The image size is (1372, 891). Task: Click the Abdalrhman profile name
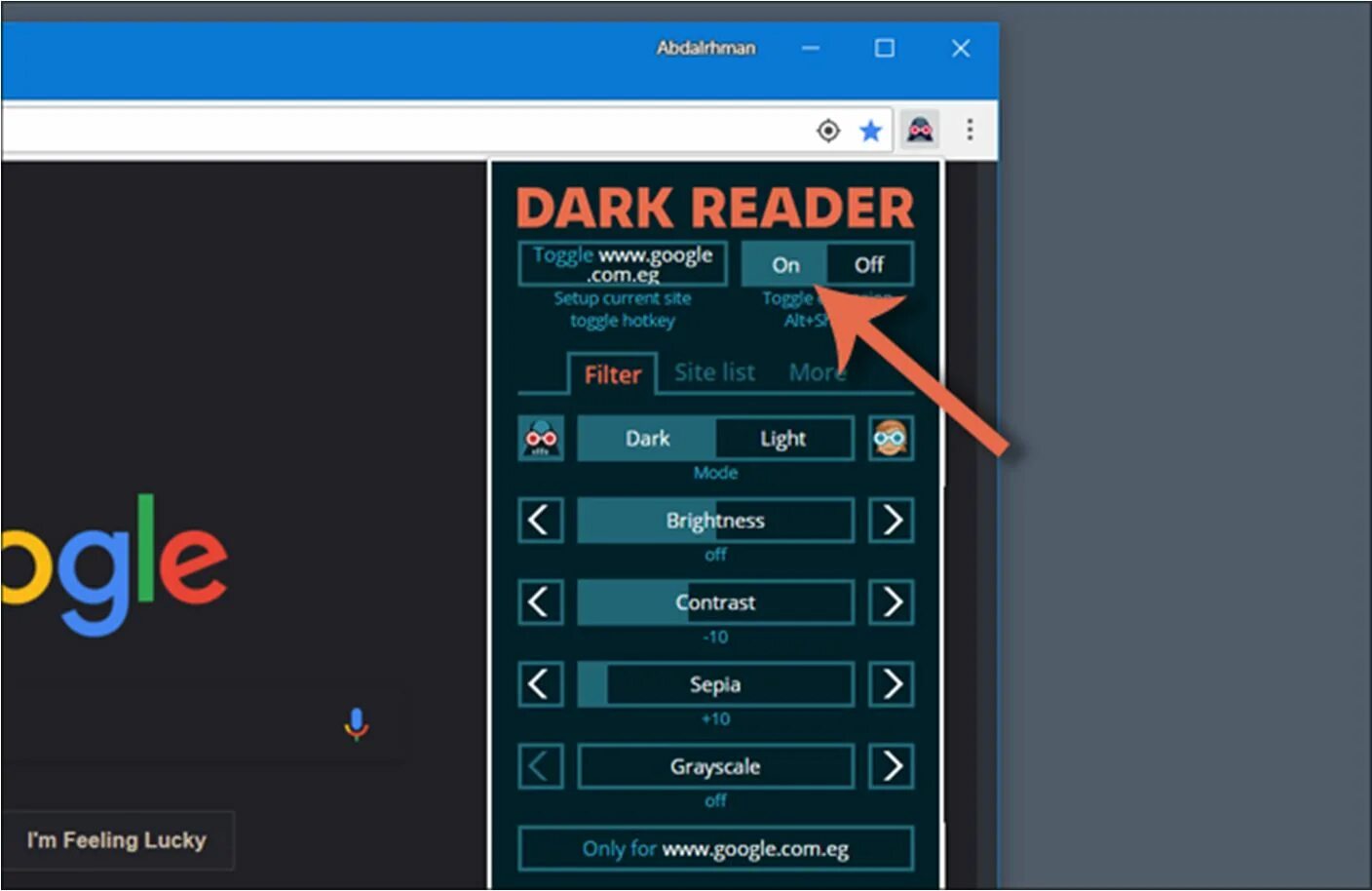tap(705, 48)
